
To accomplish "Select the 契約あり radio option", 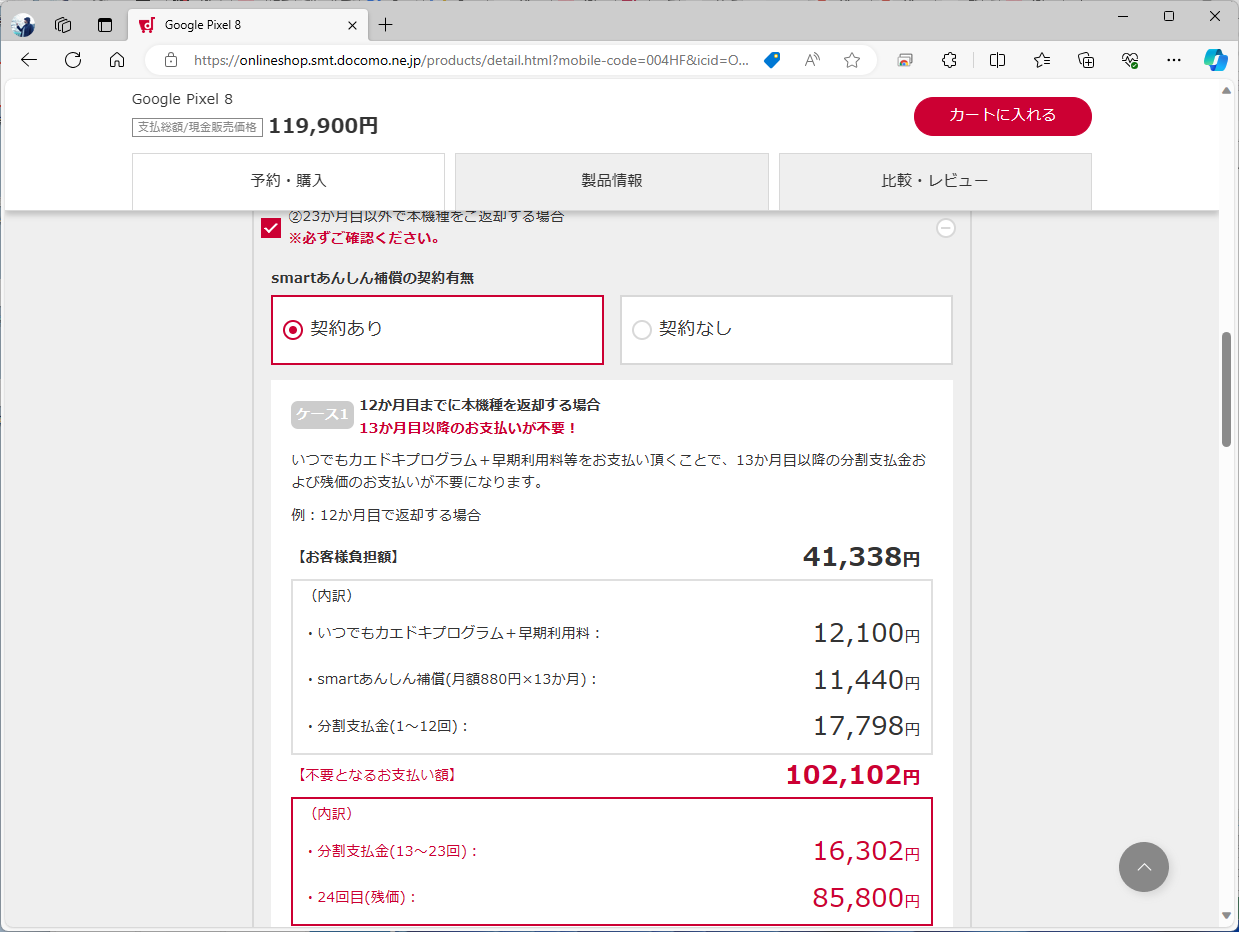I will click(x=292, y=329).
